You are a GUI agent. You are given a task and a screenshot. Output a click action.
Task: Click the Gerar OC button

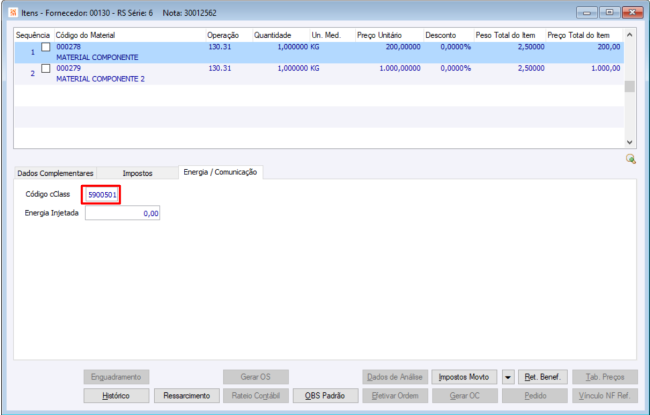pyautogui.click(x=465, y=396)
